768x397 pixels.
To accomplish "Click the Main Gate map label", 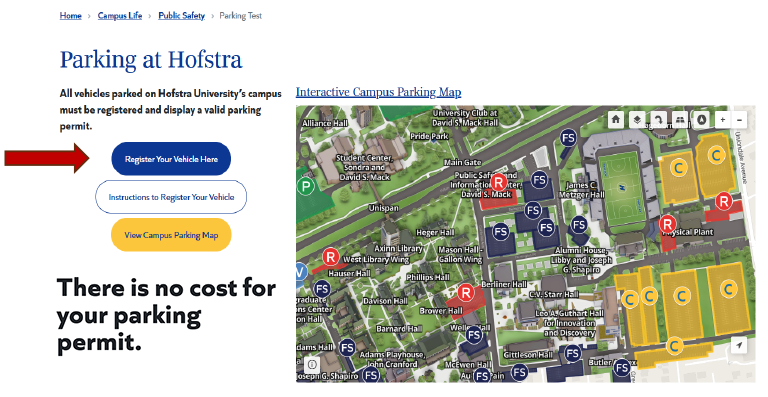I will pyautogui.click(x=462, y=162).
